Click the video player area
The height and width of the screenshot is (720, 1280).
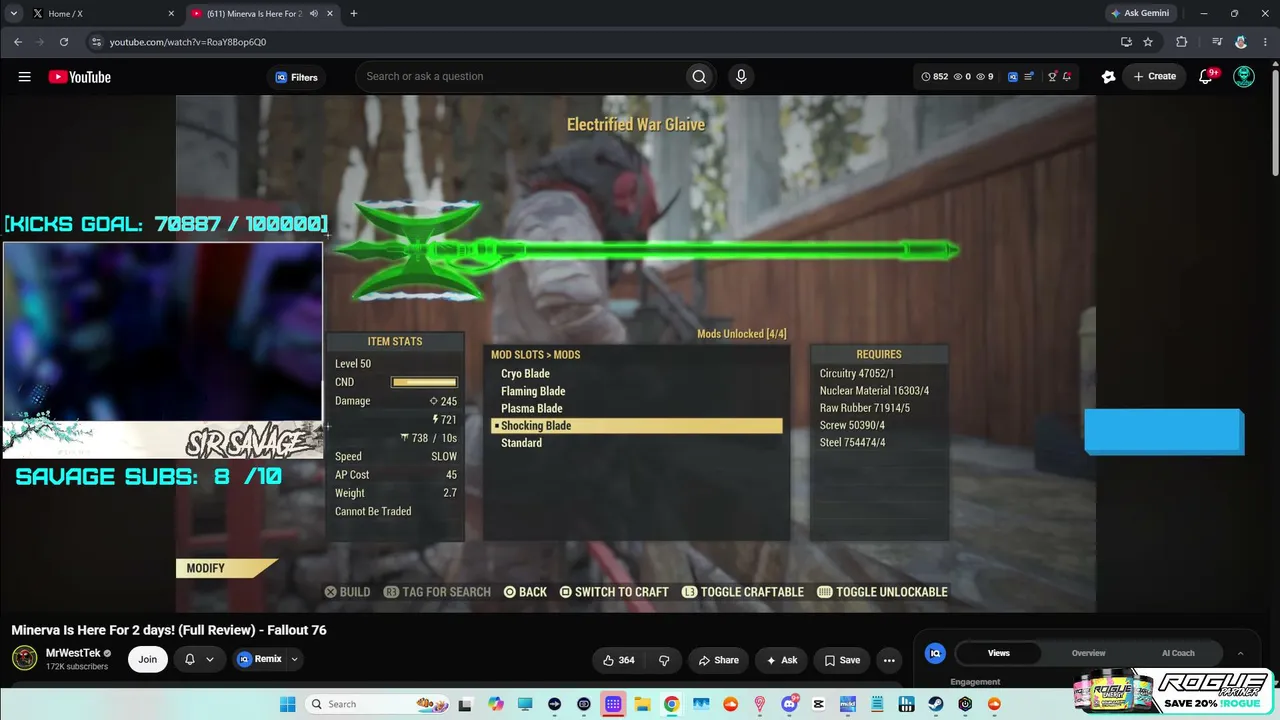(x=636, y=354)
